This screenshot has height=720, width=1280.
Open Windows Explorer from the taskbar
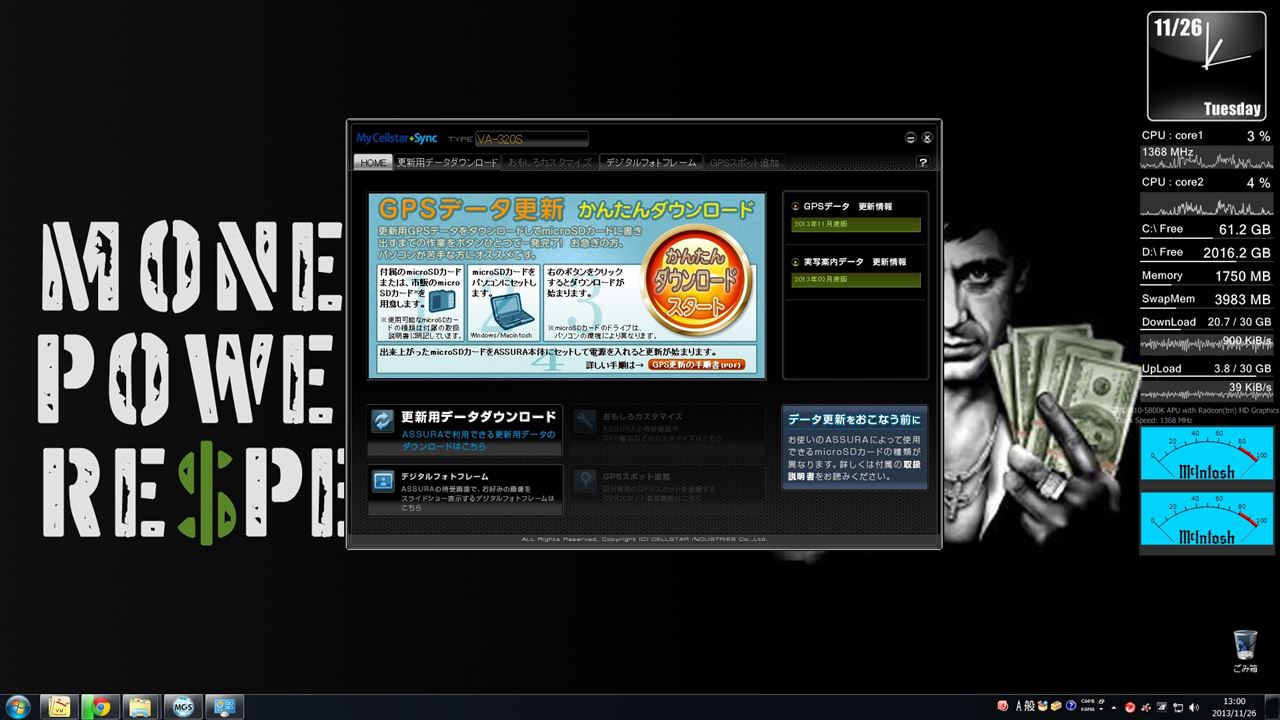[142, 706]
